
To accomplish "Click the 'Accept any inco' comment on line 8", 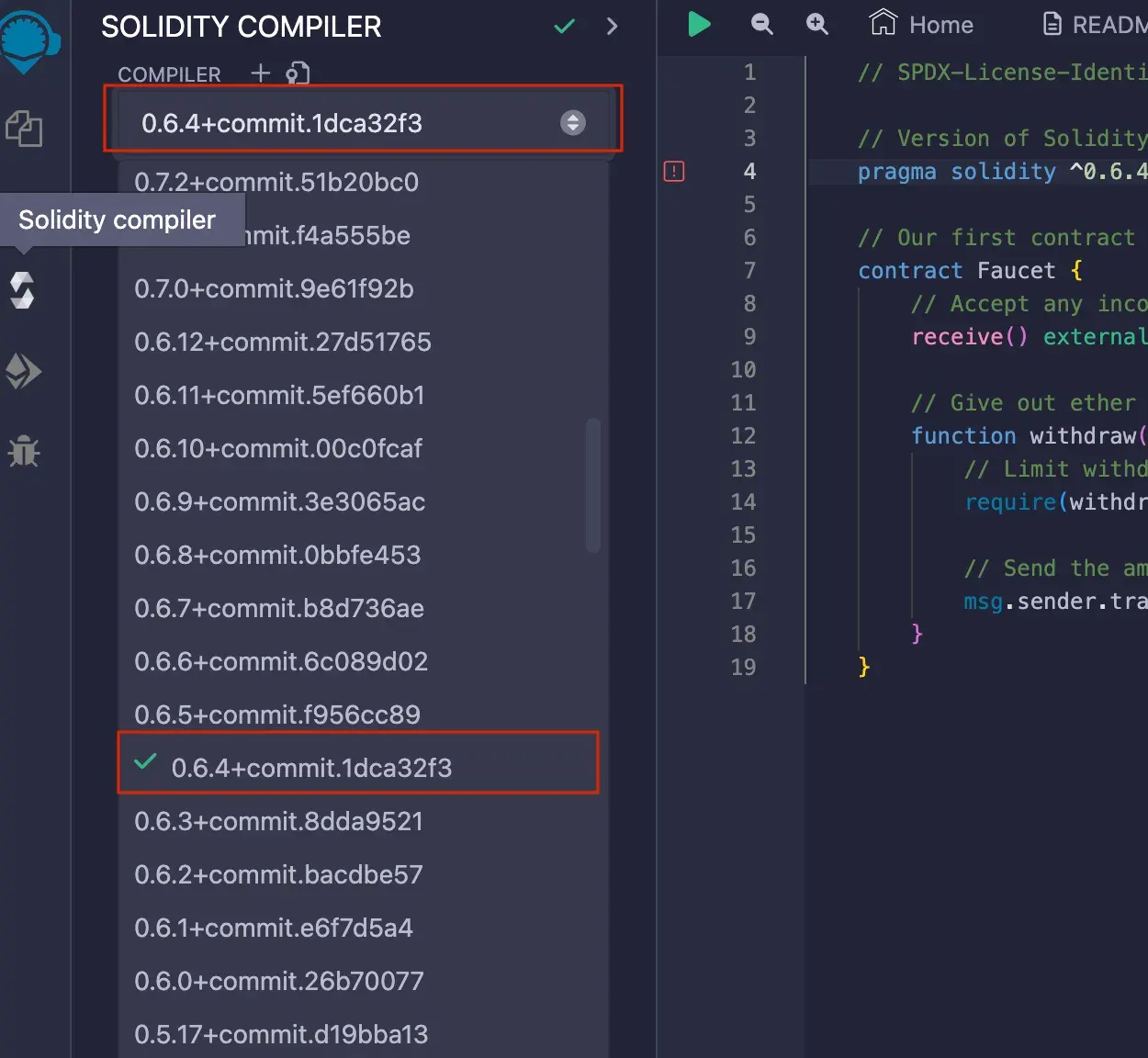I will [x=1030, y=303].
